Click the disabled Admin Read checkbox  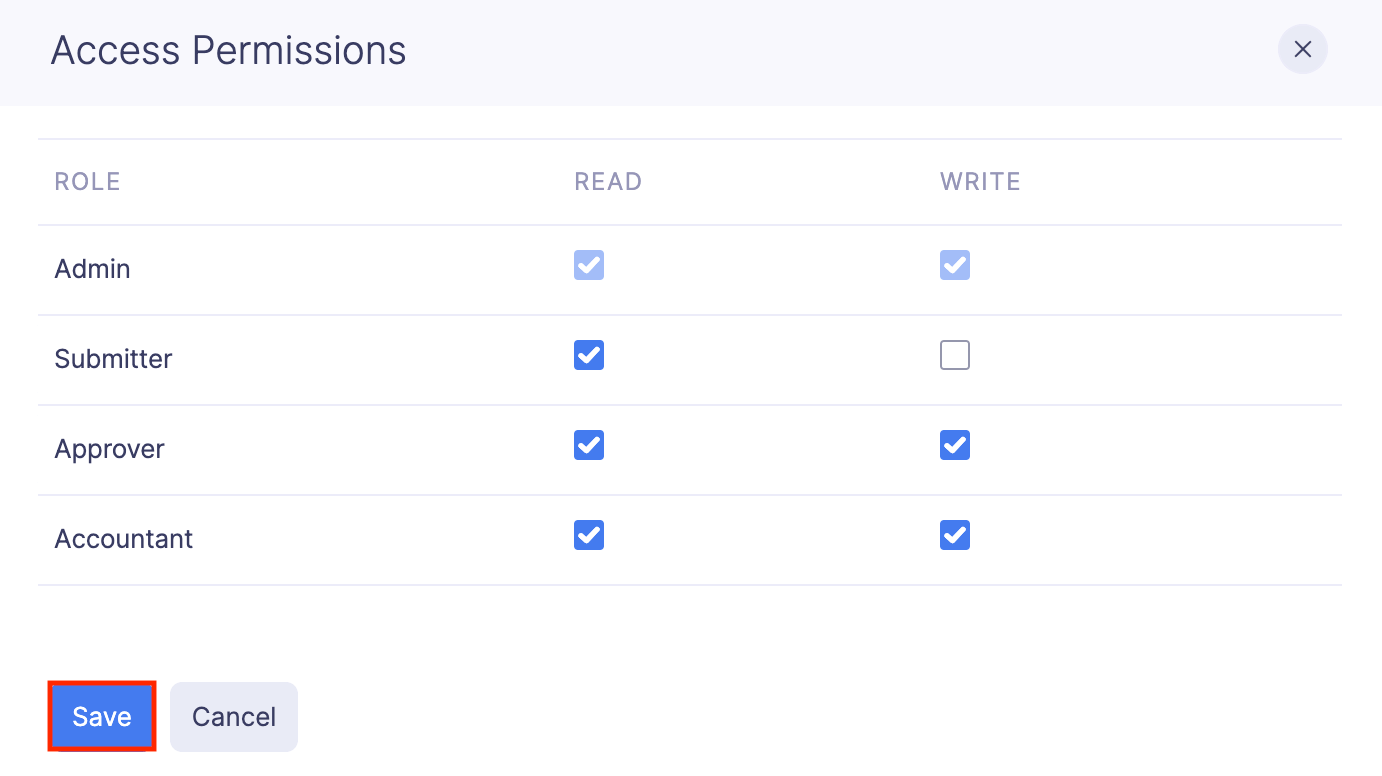pyautogui.click(x=589, y=265)
